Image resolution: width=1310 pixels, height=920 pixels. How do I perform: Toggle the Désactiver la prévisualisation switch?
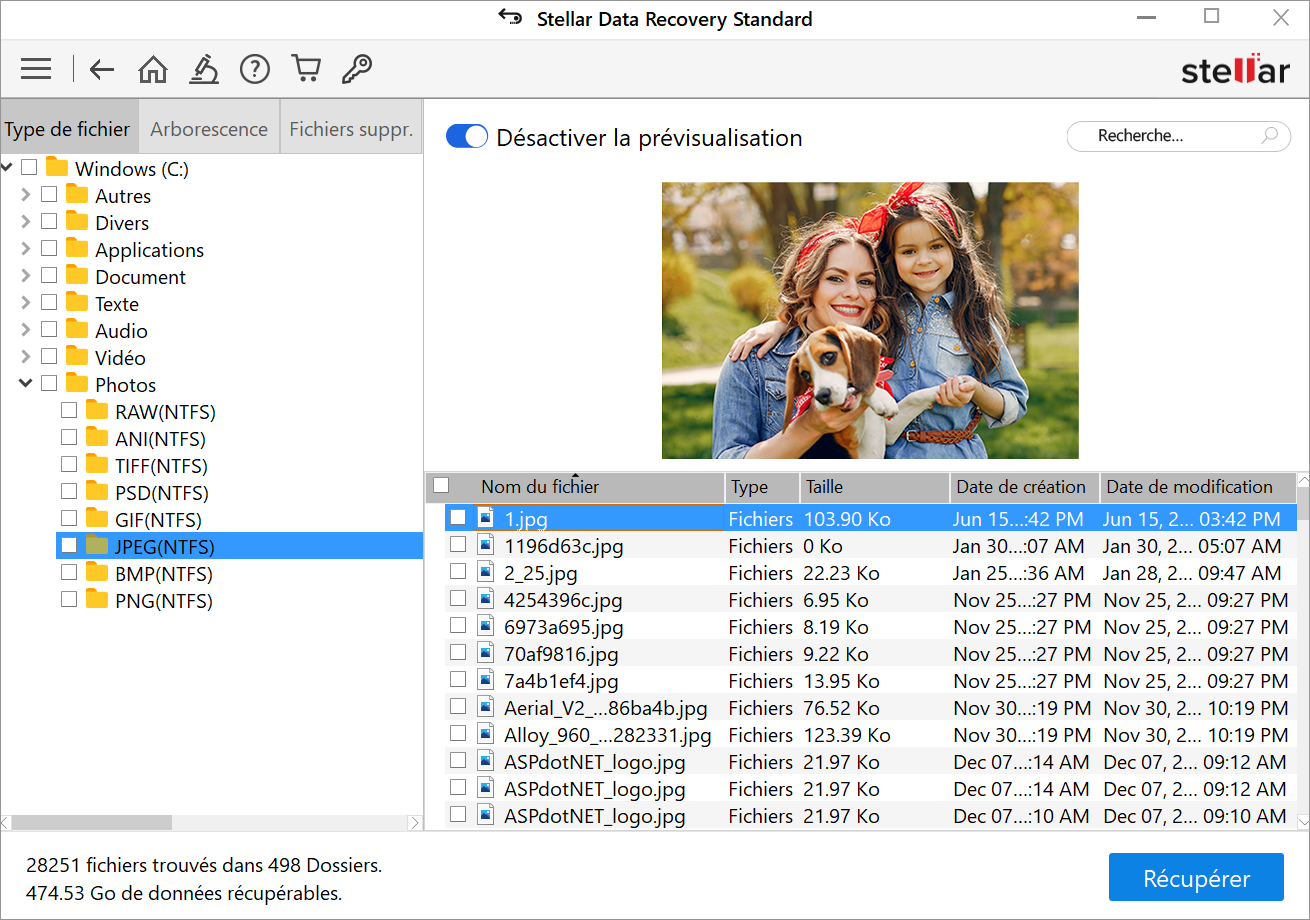(467, 137)
